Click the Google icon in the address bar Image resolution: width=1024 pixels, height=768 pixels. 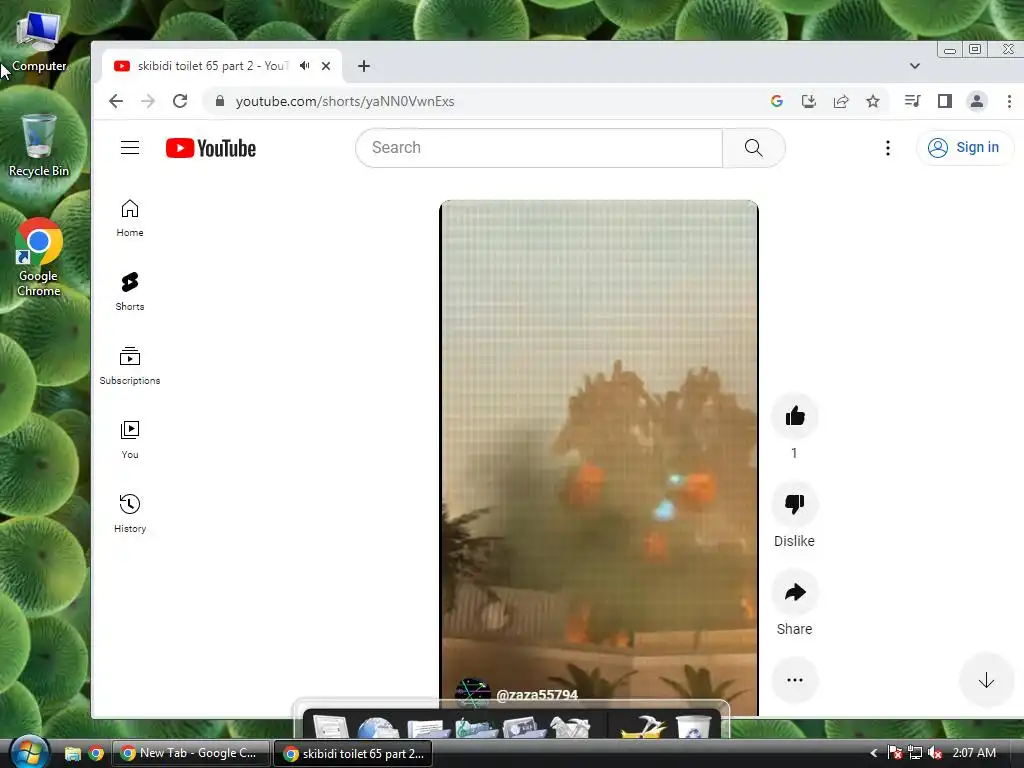(776, 101)
